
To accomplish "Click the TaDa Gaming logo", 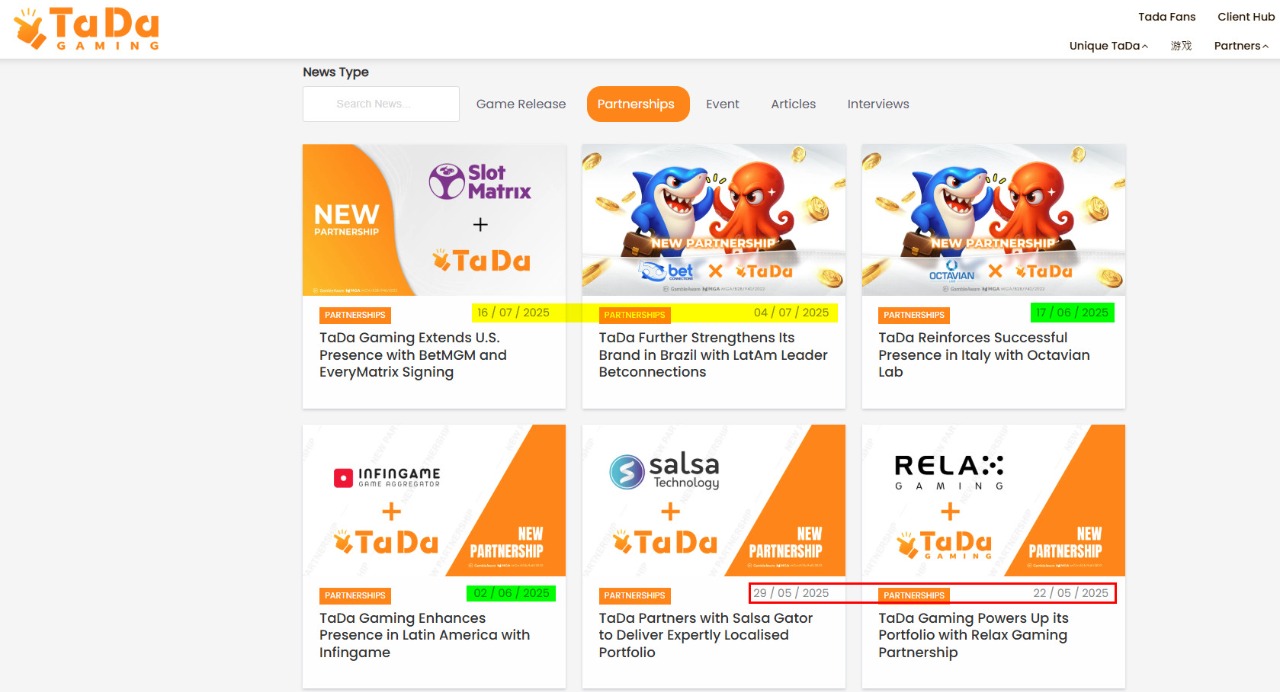I will coord(86,29).
